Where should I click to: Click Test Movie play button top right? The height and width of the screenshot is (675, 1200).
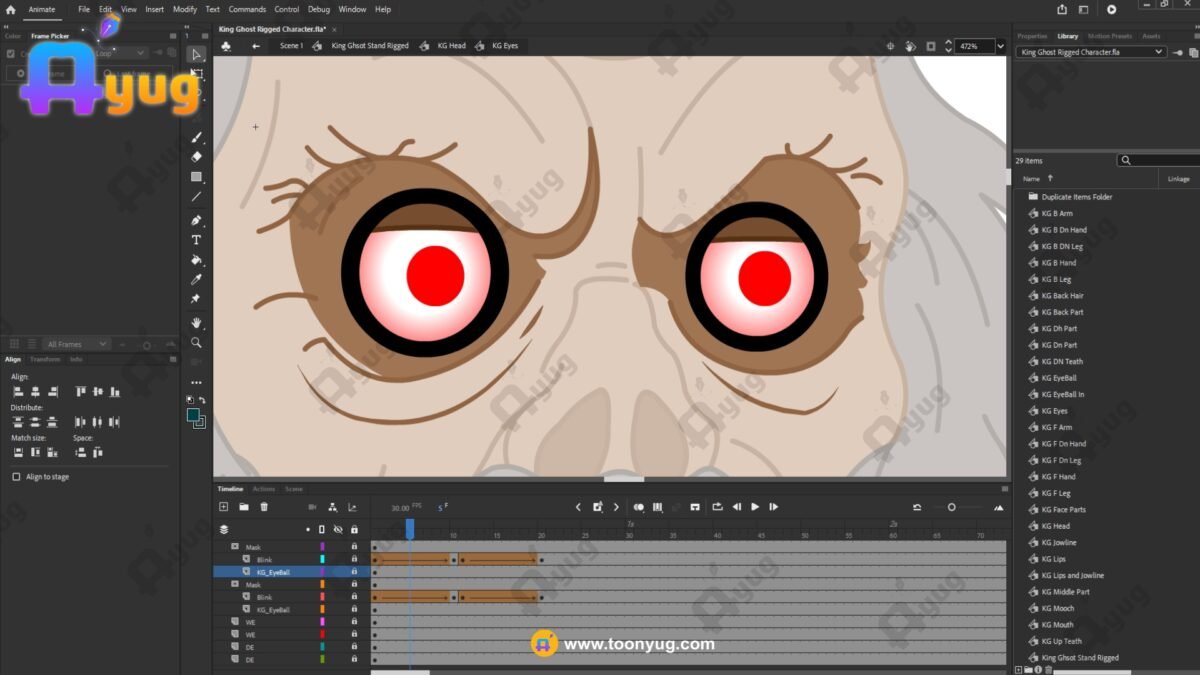point(1111,9)
